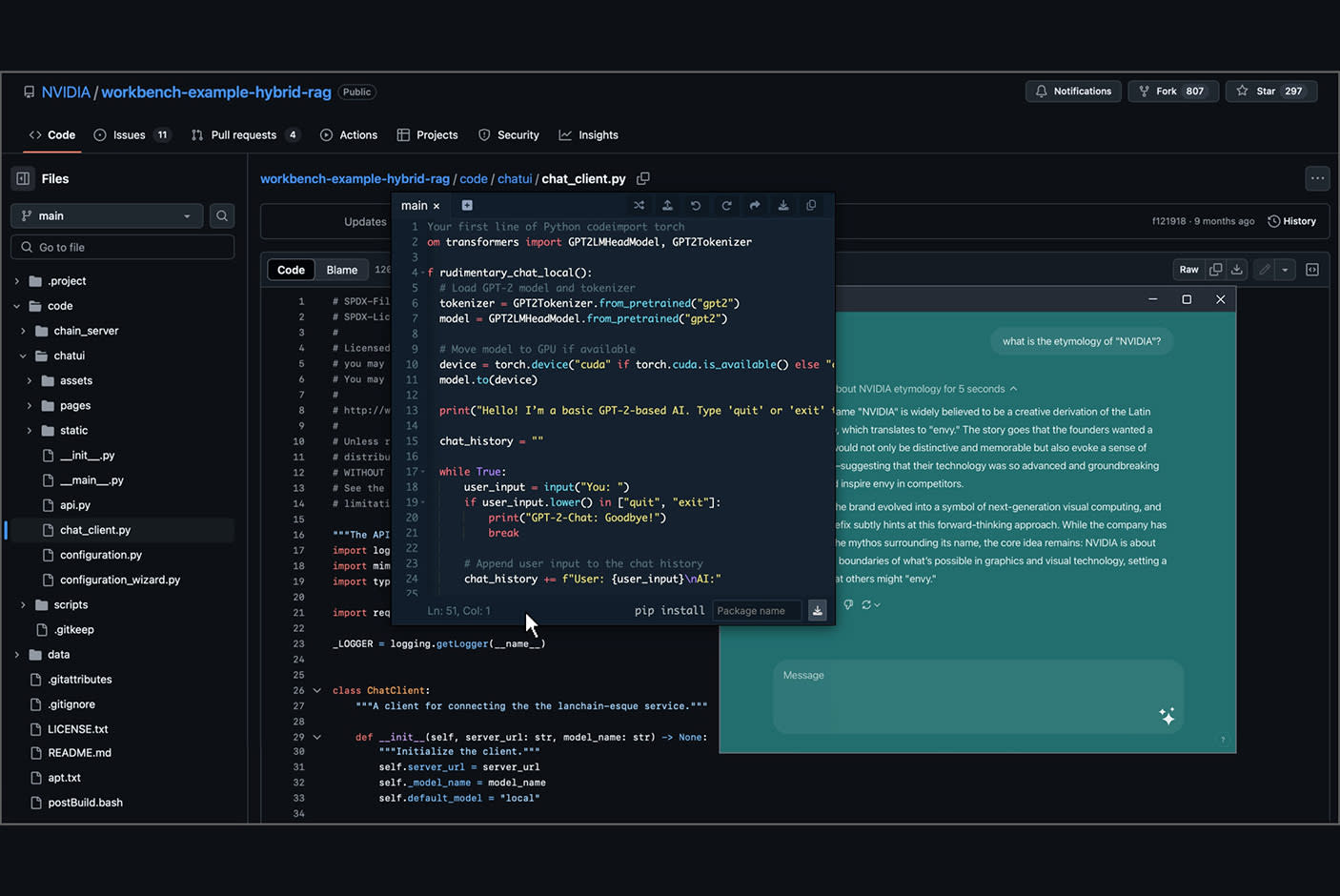Download the raw file from GitHub
Screen dimensions: 1340x896
1236,270
